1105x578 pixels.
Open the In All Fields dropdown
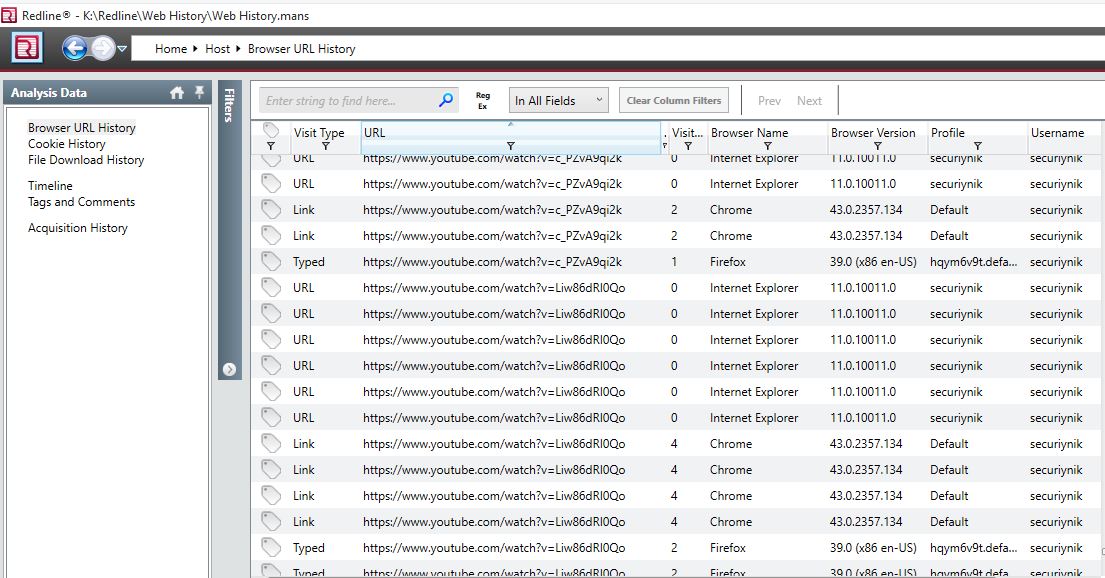point(559,100)
